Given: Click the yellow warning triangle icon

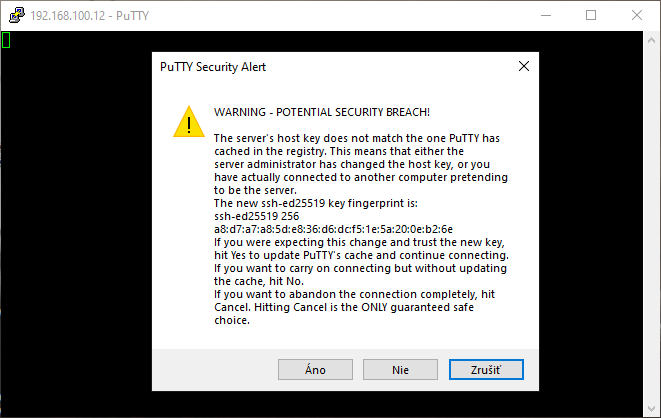Looking at the screenshot, I should point(189,122).
